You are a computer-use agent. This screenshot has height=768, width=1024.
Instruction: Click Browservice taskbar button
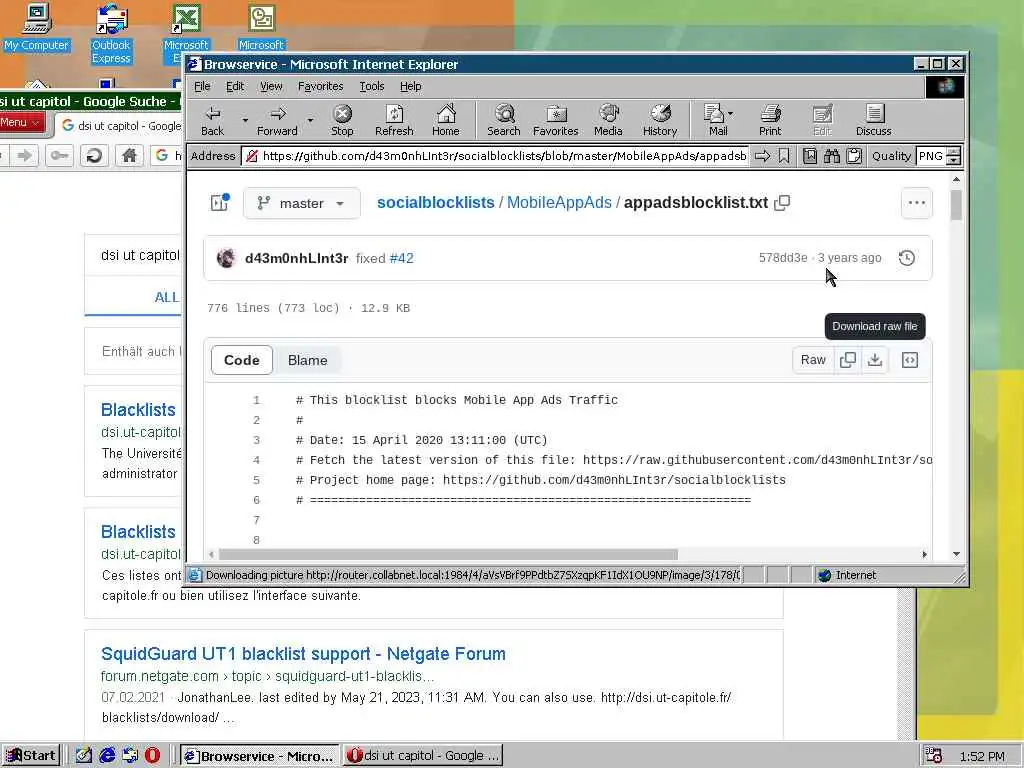click(x=259, y=756)
